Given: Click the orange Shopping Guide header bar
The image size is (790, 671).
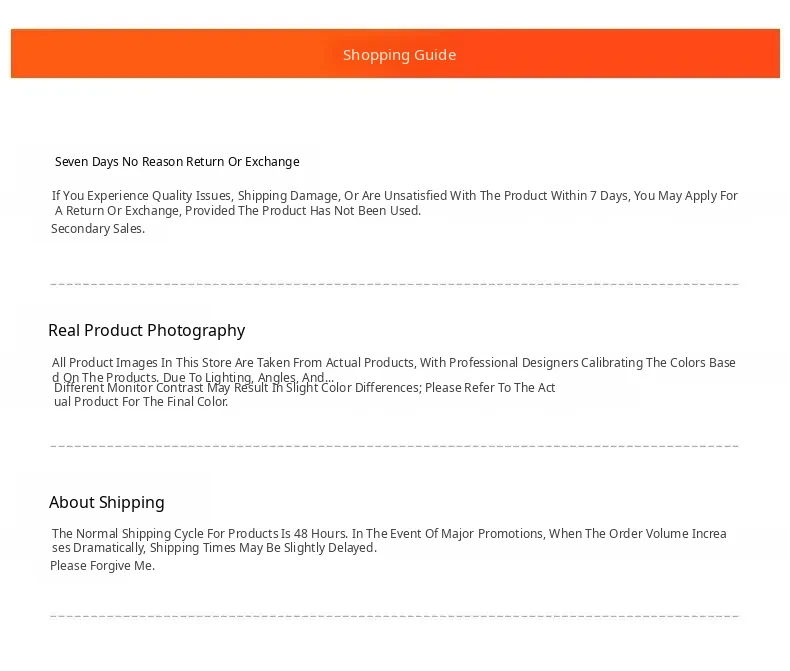Looking at the screenshot, I should [x=395, y=53].
